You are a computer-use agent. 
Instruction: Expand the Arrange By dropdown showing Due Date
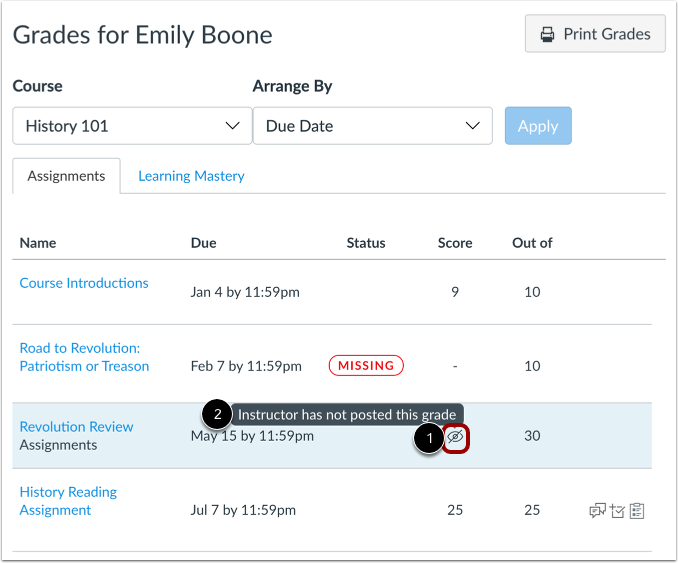(x=373, y=126)
